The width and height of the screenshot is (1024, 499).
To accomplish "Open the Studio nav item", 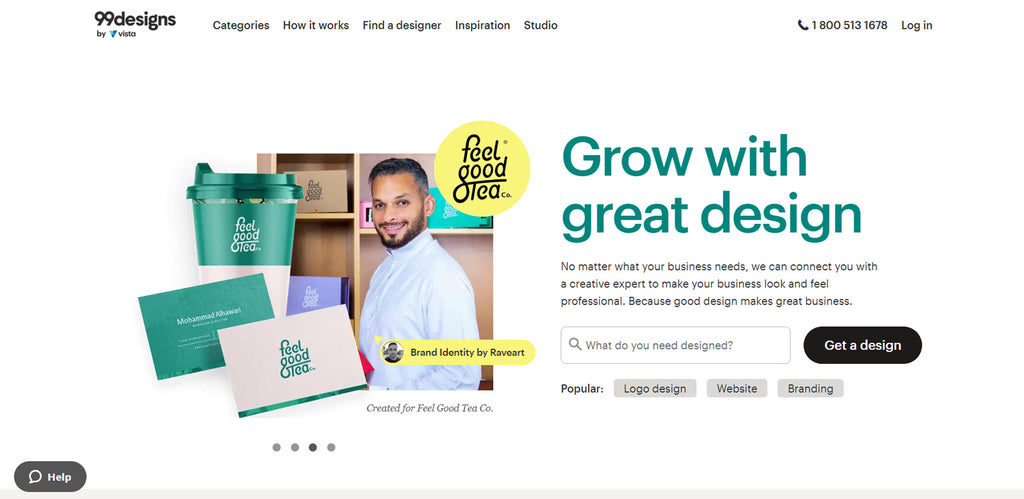I will point(541,25).
